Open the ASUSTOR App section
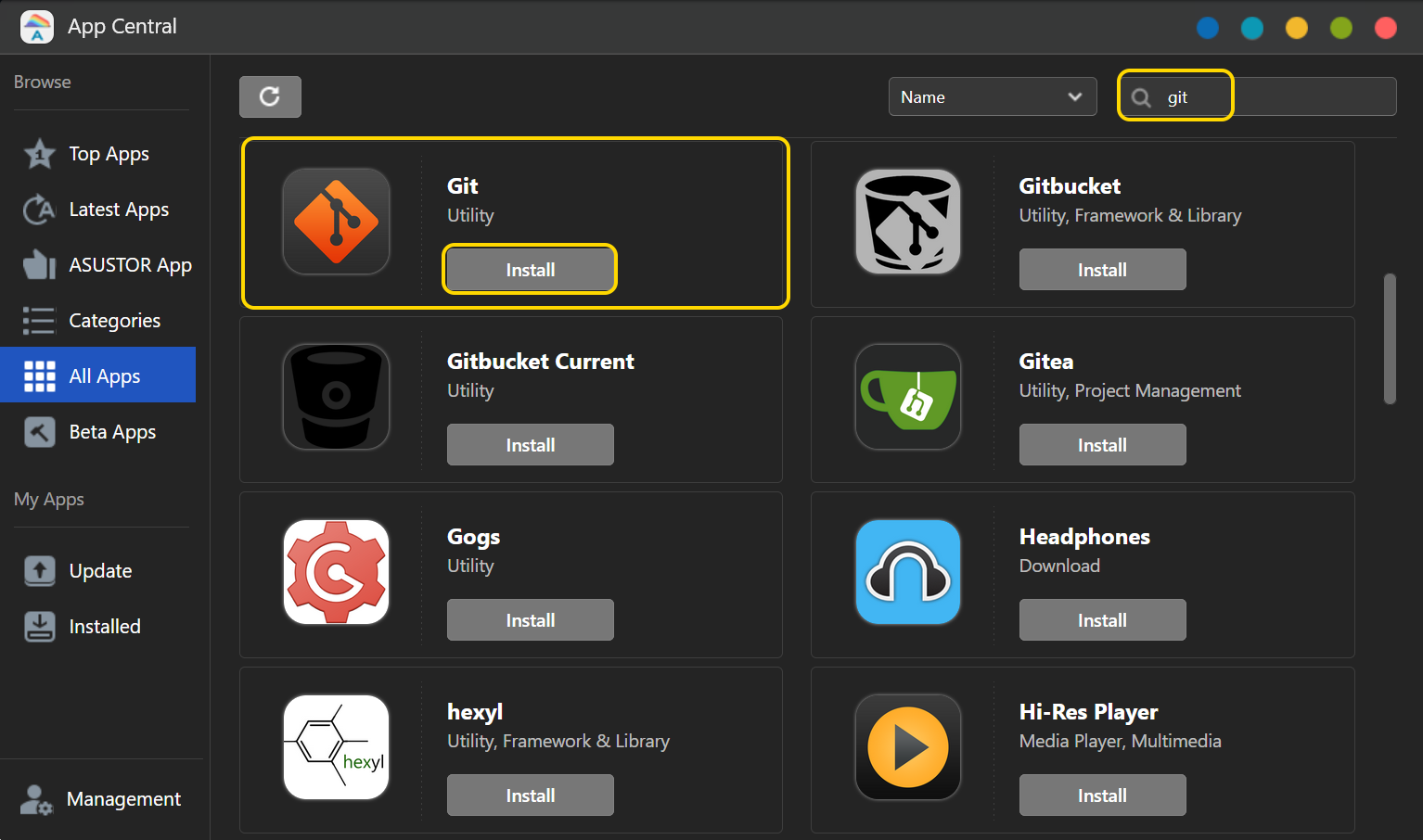 [130, 265]
